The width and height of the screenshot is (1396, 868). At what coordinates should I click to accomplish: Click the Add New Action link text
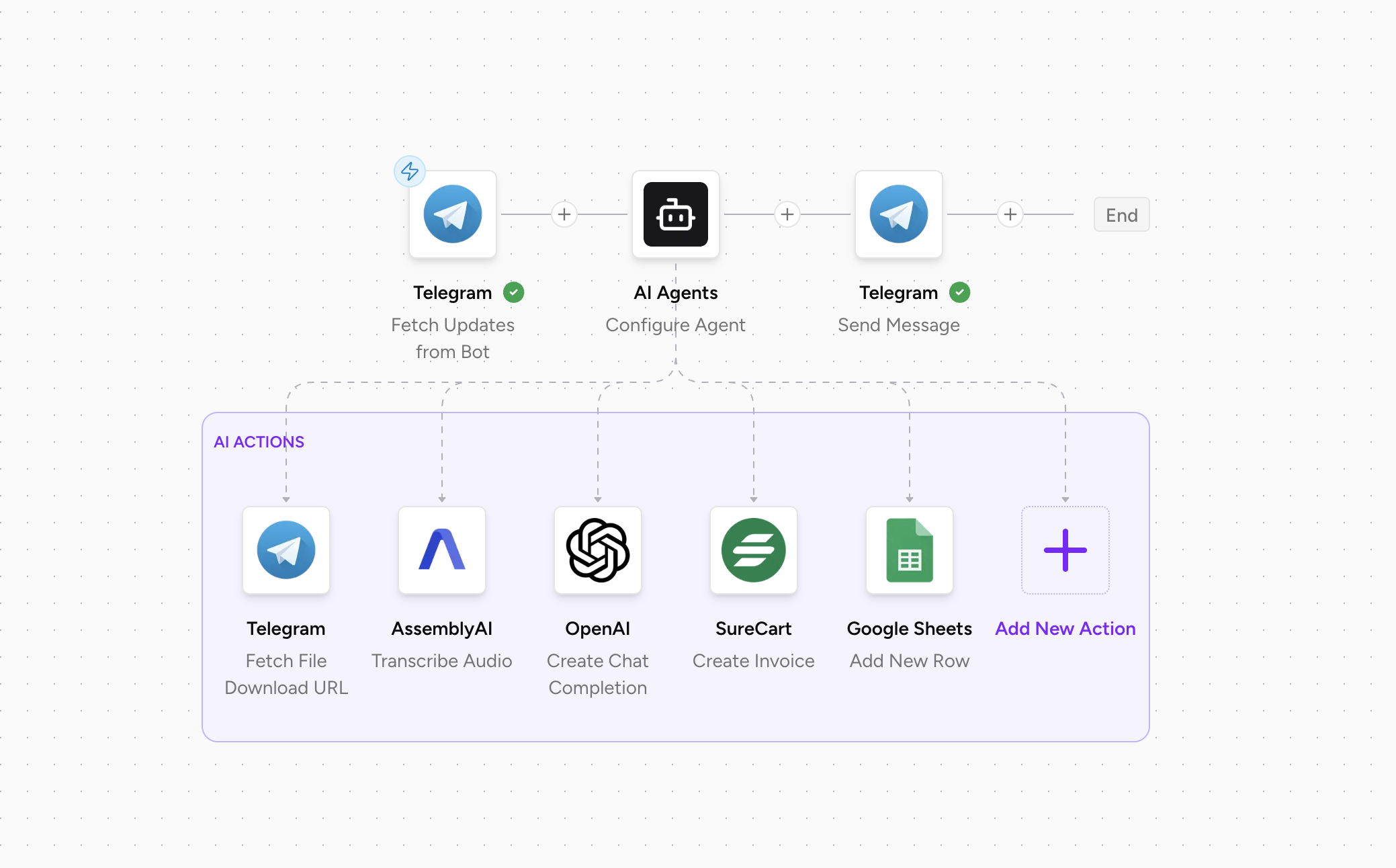click(1065, 629)
